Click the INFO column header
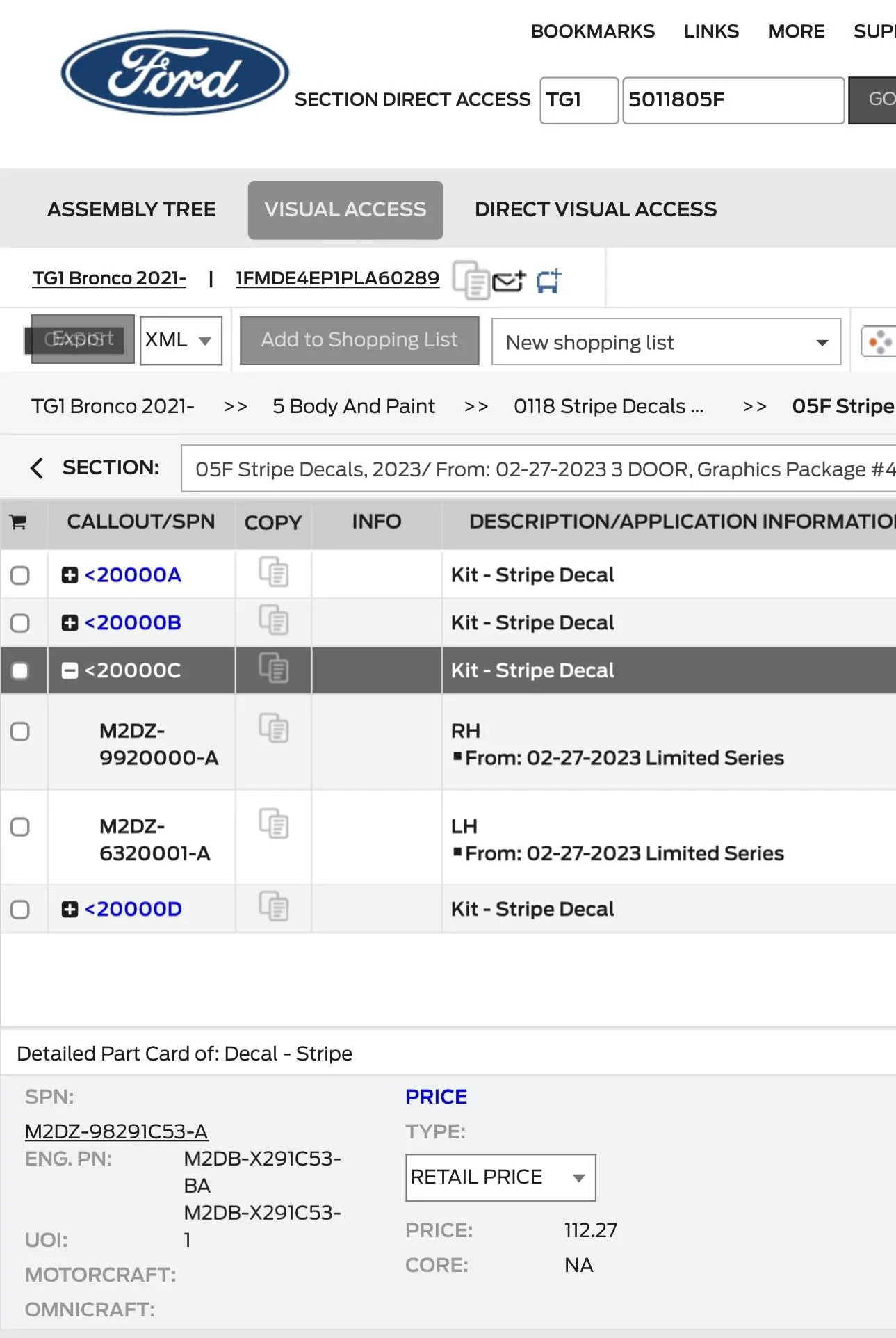The height and width of the screenshot is (1338, 896). click(377, 522)
